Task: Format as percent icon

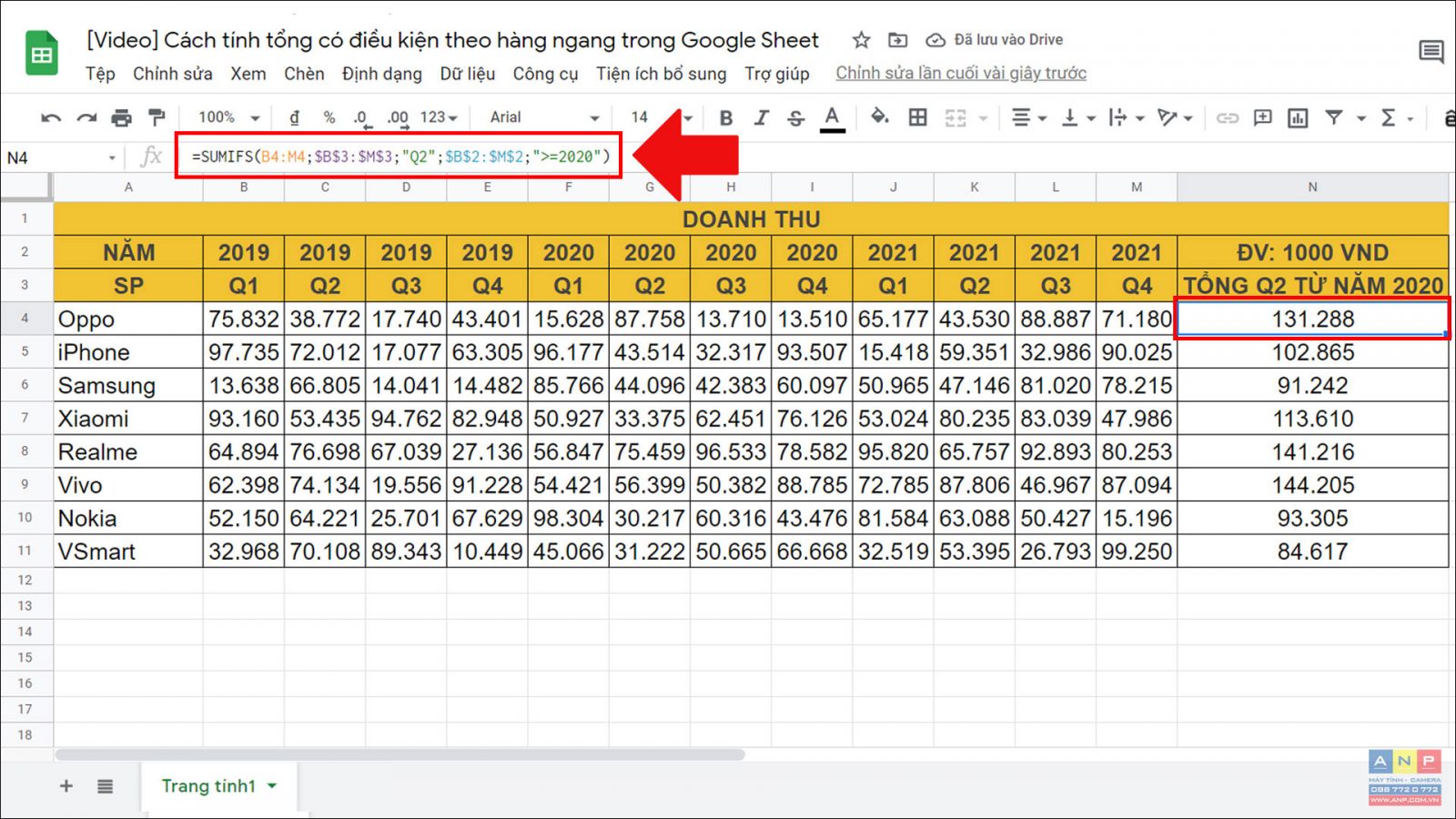Action: click(x=329, y=117)
